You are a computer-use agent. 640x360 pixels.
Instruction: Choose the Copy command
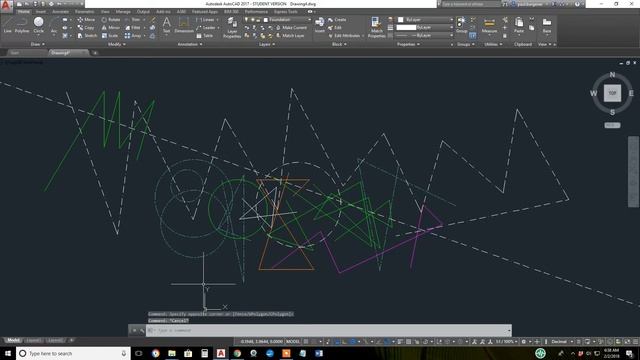[86, 27]
